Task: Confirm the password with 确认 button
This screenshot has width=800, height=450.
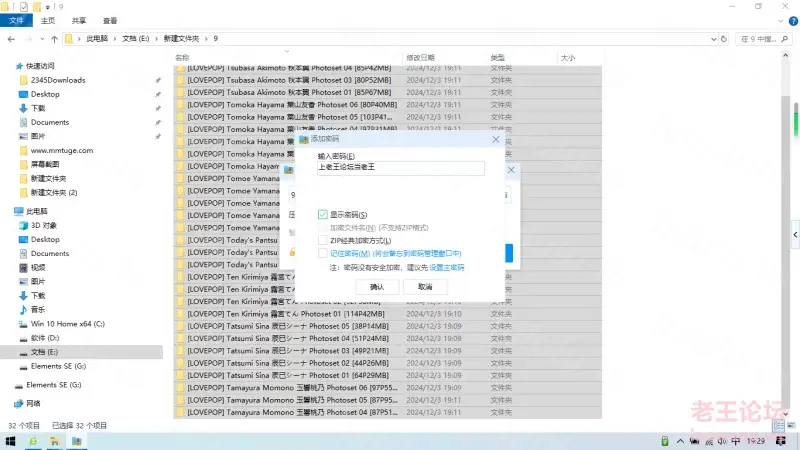Action: tap(377, 287)
